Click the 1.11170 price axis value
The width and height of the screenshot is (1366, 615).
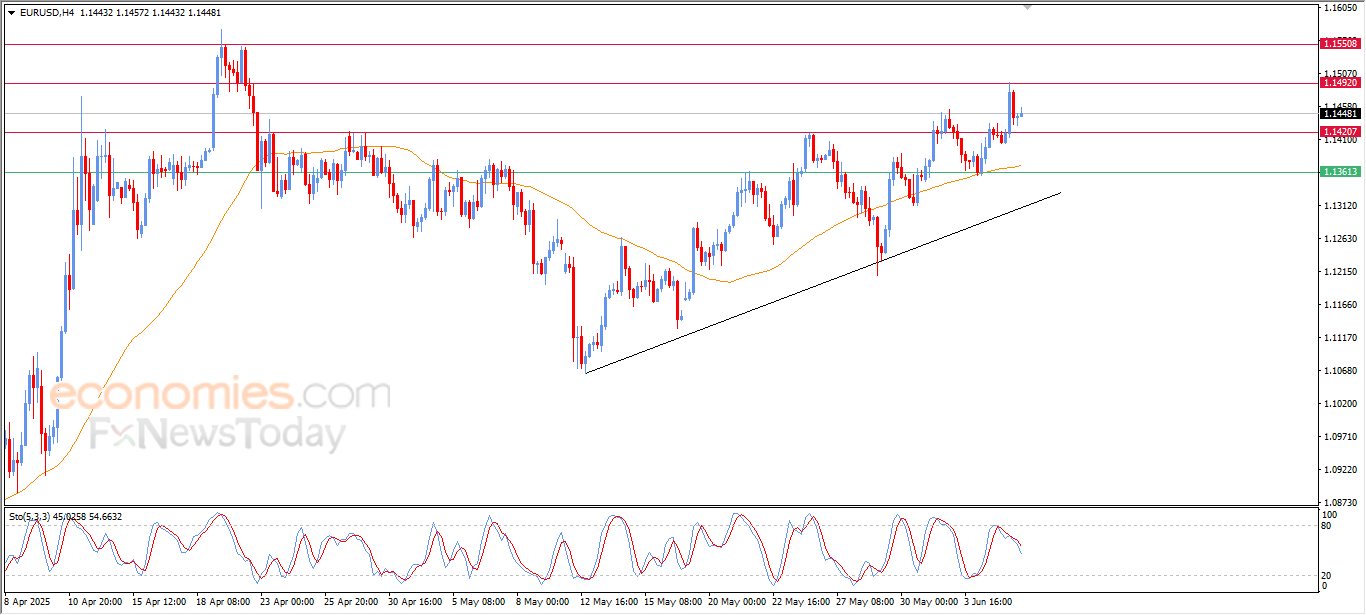(x=1340, y=338)
